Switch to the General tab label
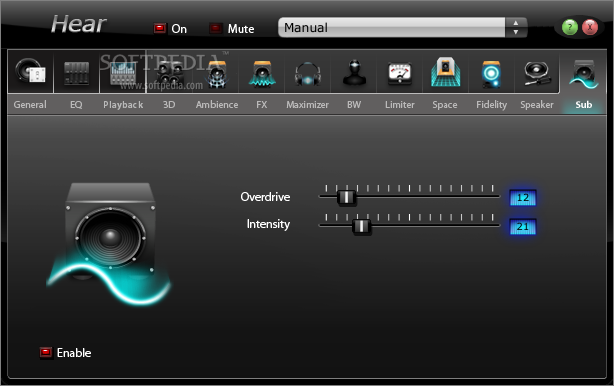 [x=30, y=105]
